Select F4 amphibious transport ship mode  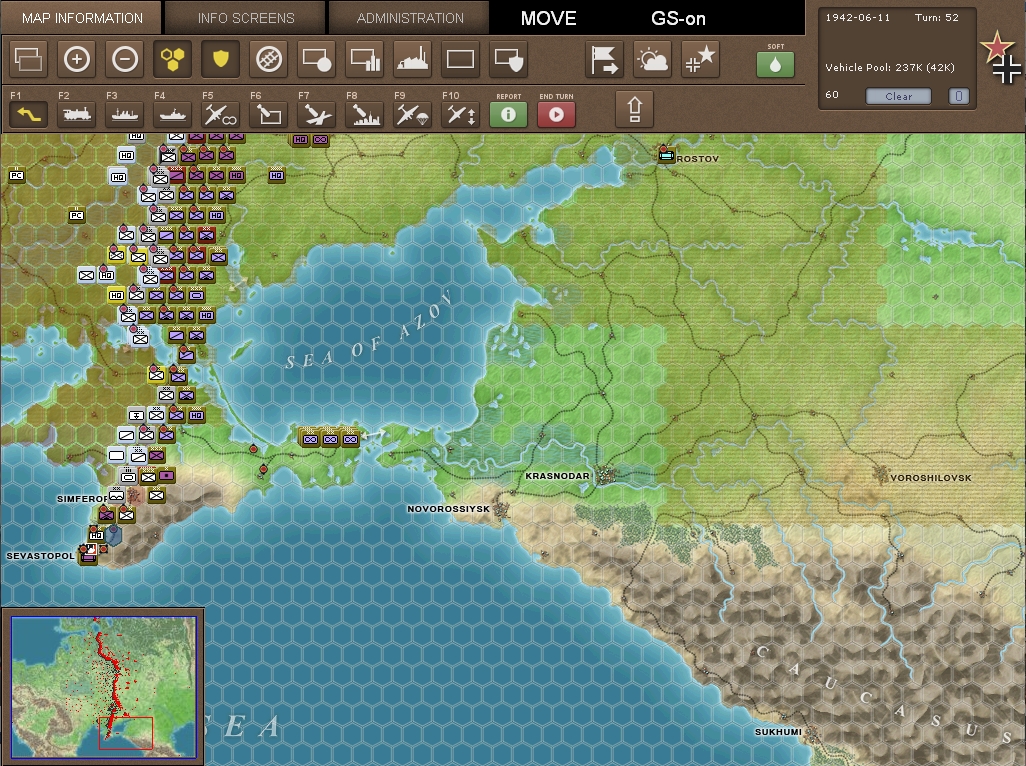[173, 114]
